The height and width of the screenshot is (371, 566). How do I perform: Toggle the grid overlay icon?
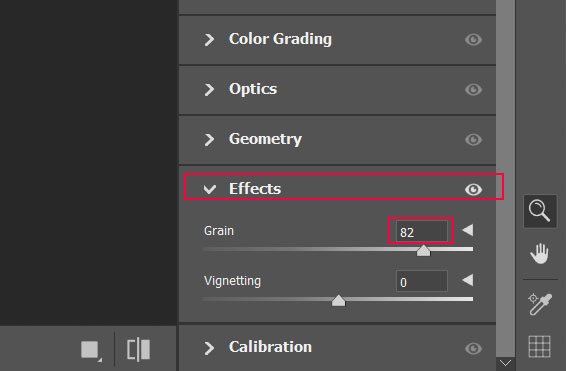pos(540,346)
